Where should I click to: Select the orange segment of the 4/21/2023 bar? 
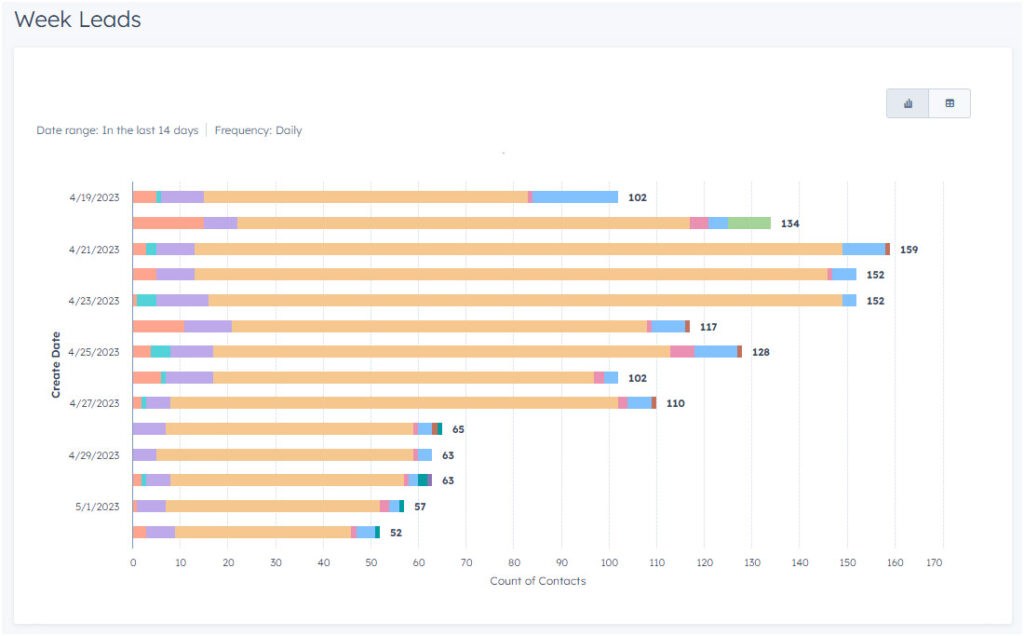518,249
